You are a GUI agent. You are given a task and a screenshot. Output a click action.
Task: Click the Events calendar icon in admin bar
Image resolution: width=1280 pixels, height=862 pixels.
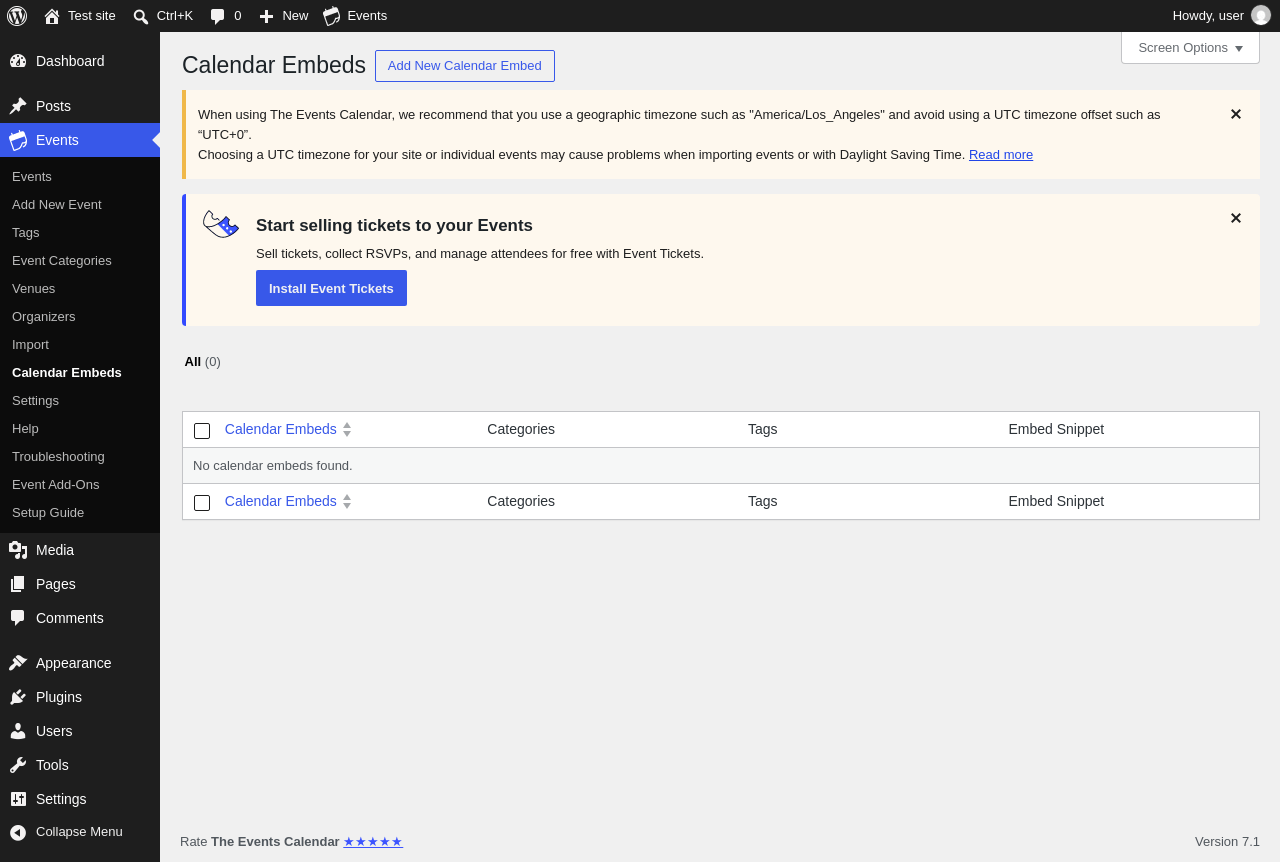(x=331, y=16)
